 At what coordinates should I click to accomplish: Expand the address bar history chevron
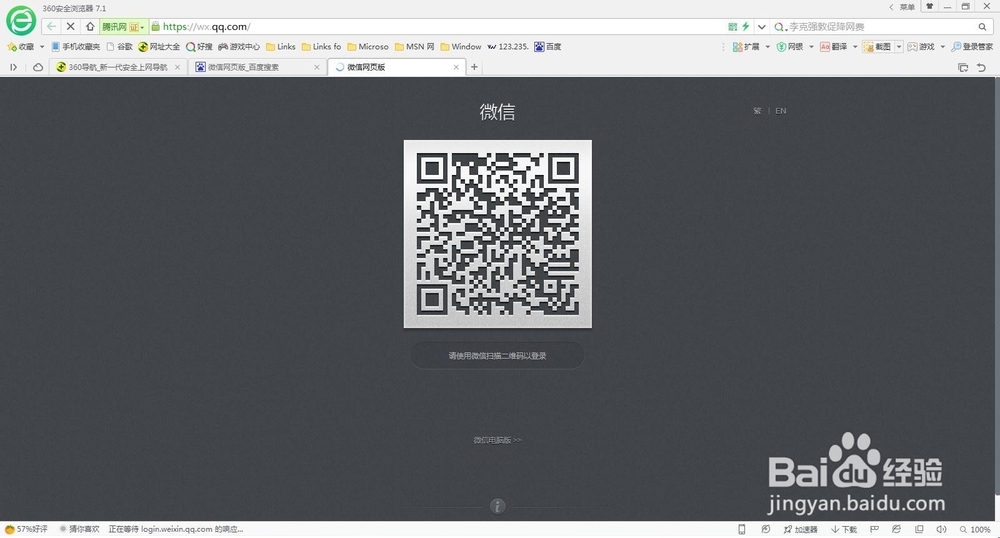coord(761,27)
